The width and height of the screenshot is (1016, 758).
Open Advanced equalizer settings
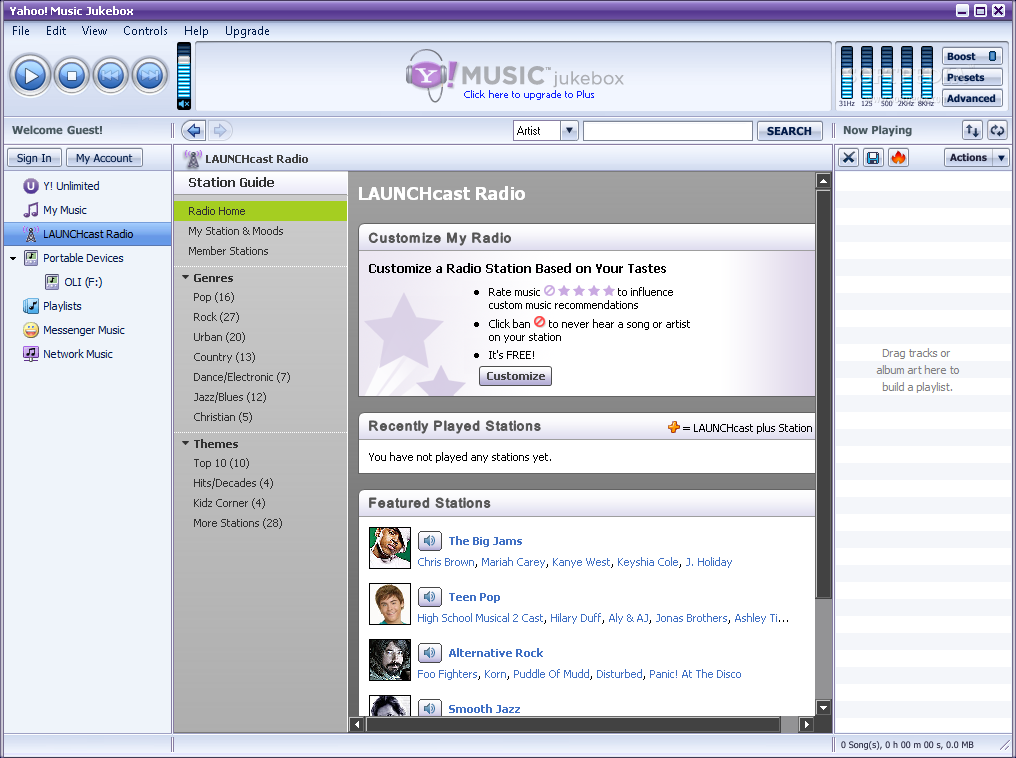(x=971, y=98)
